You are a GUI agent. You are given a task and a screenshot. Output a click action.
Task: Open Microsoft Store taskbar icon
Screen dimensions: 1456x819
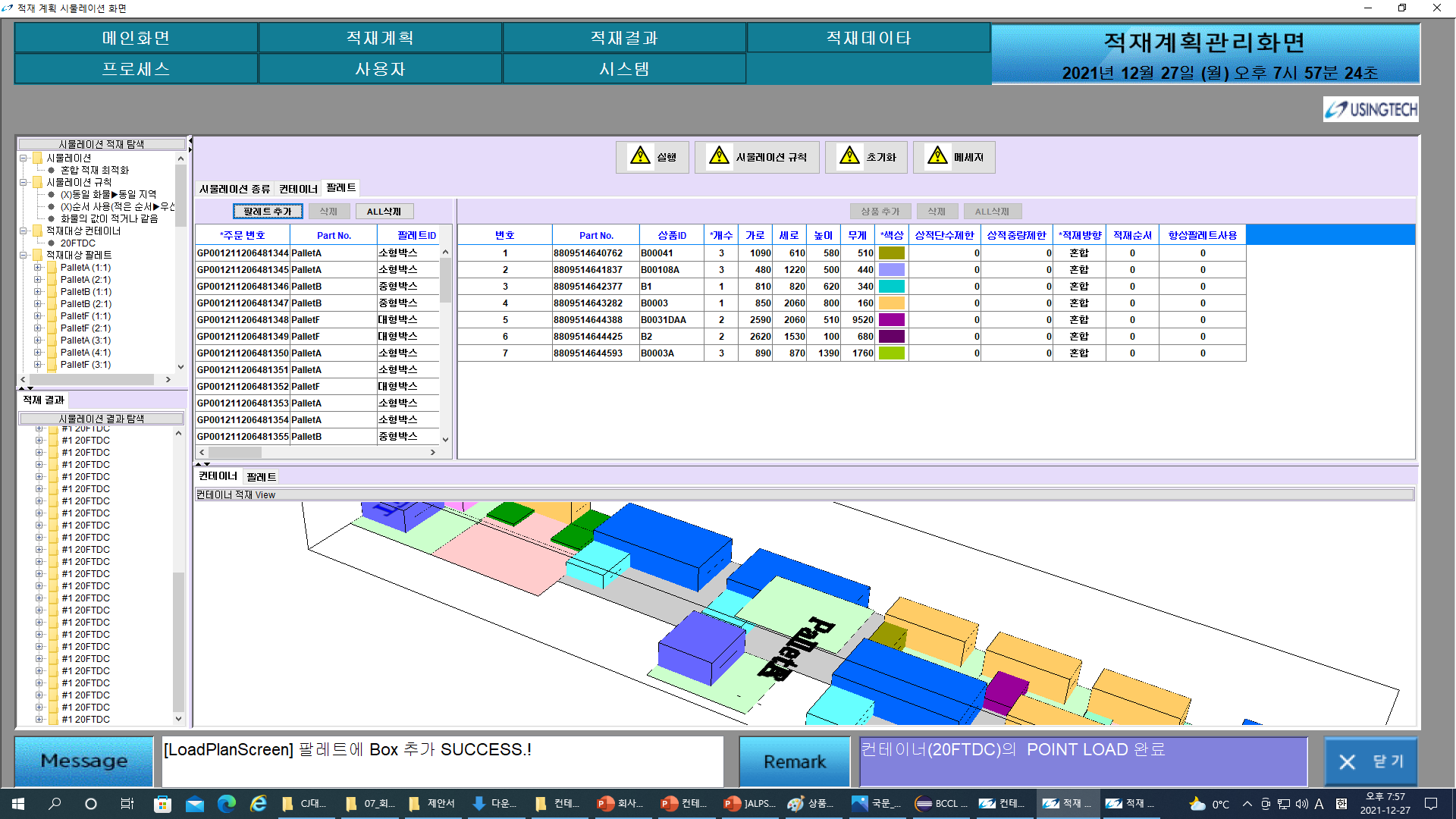point(162,804)
